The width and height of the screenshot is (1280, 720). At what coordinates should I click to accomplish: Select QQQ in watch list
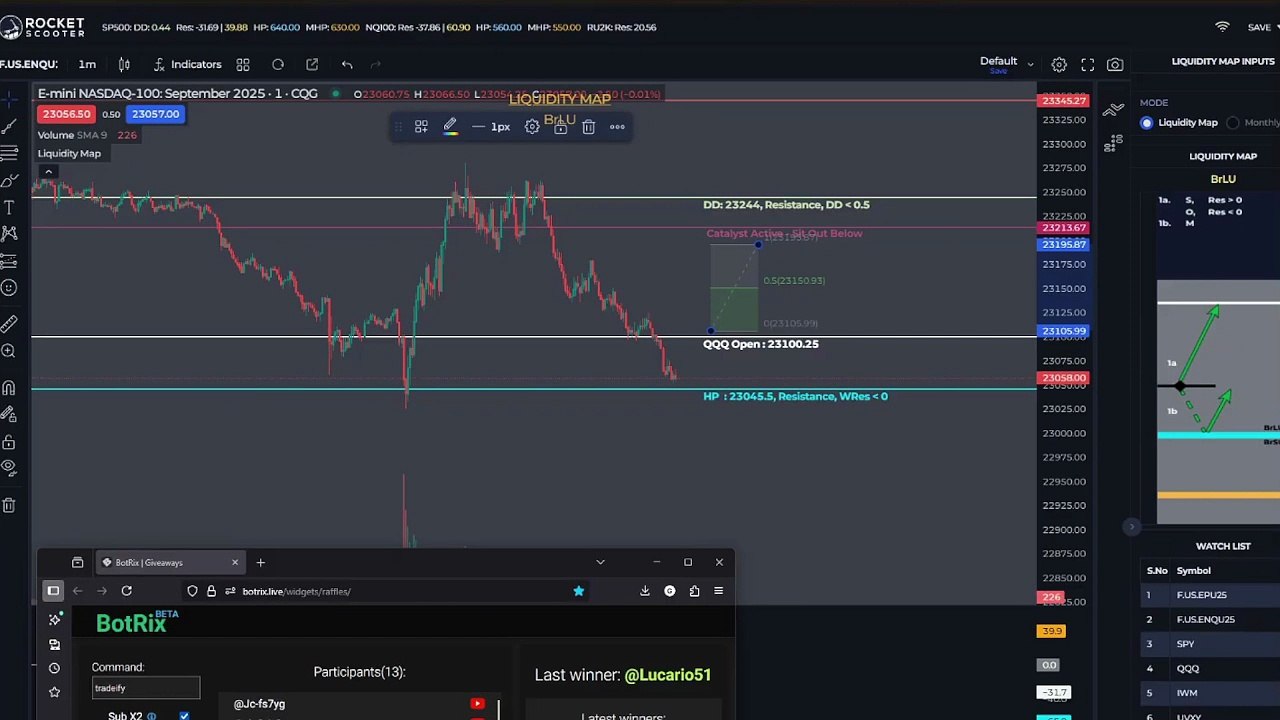click(x=1211, y=668)
